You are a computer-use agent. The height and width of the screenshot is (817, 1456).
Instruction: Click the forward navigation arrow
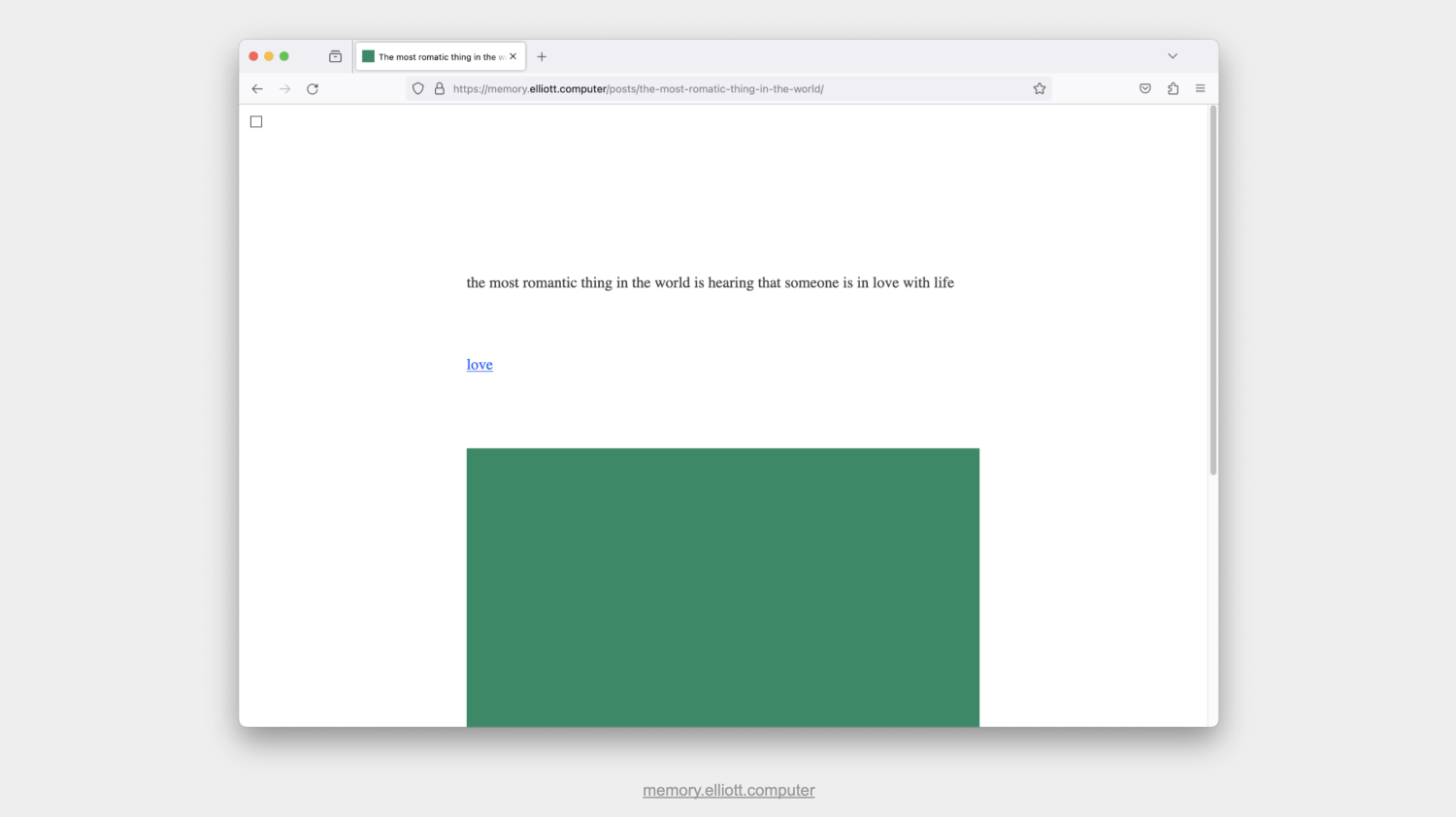point(284,88)
